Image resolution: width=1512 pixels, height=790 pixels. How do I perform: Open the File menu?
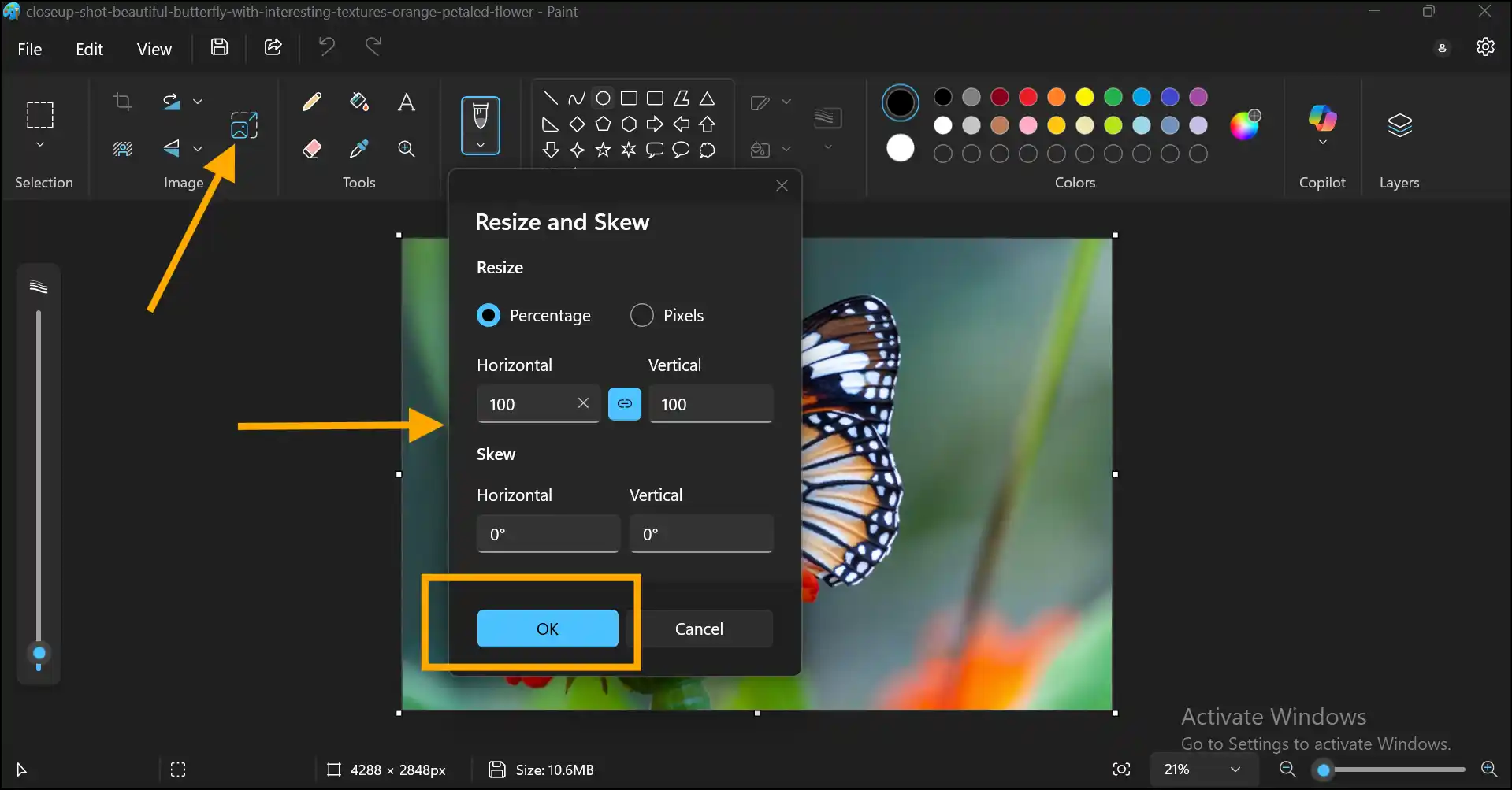pos(30,49)
